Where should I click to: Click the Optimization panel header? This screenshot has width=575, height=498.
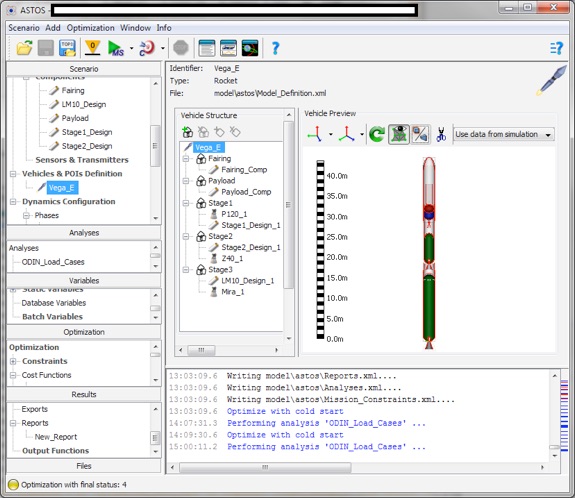84,332
